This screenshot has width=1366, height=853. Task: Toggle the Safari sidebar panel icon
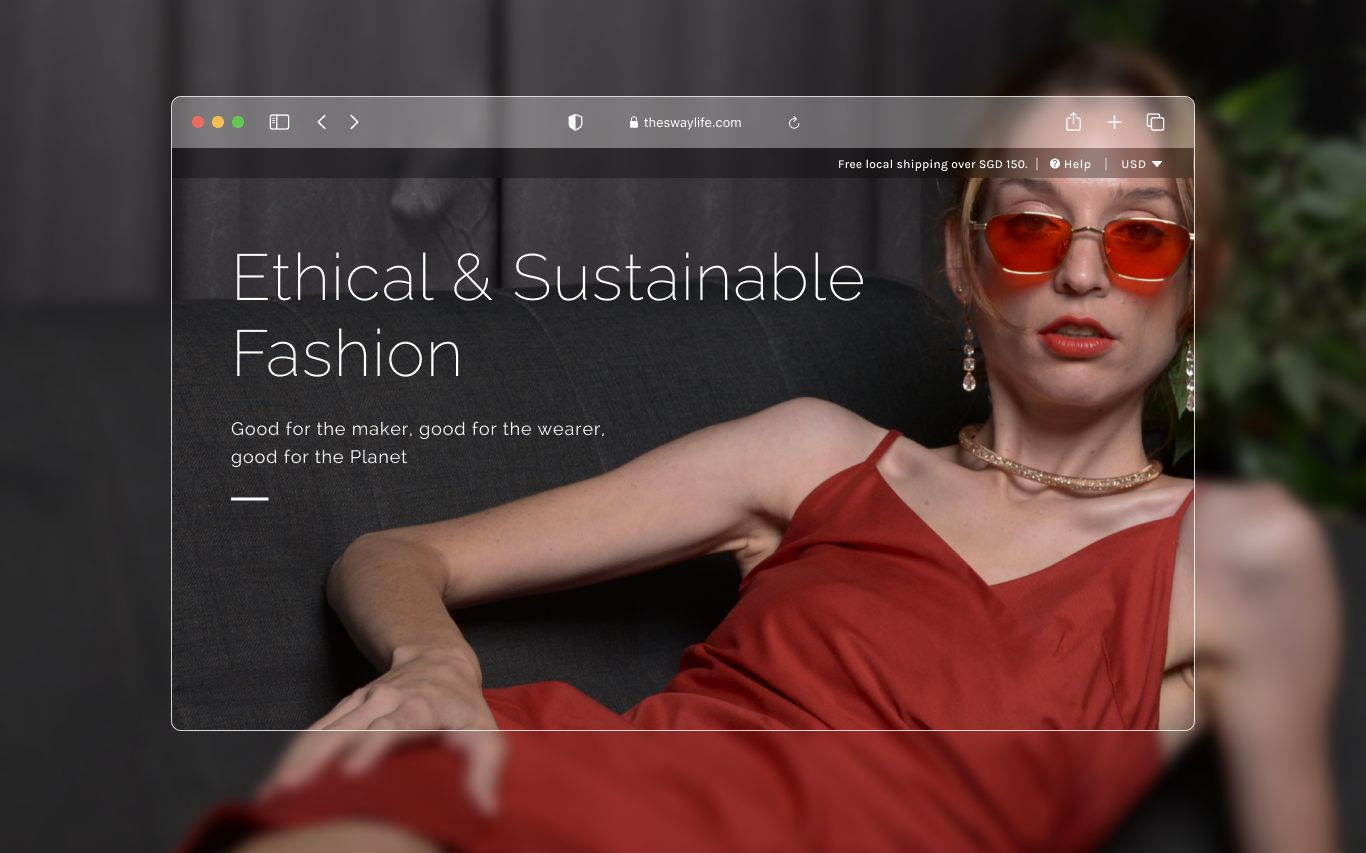(279, 122)
